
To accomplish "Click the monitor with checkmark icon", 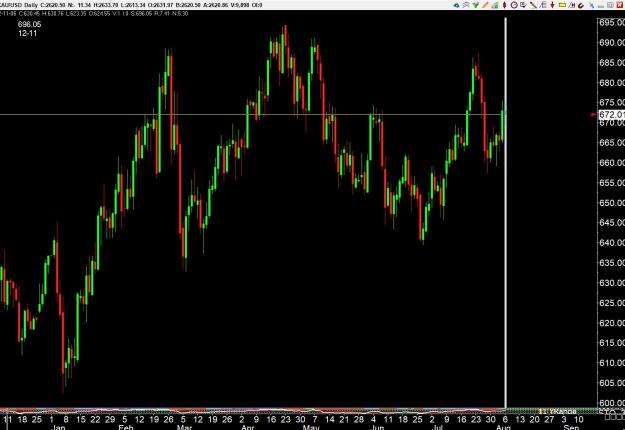I will (x=523, y=5).
